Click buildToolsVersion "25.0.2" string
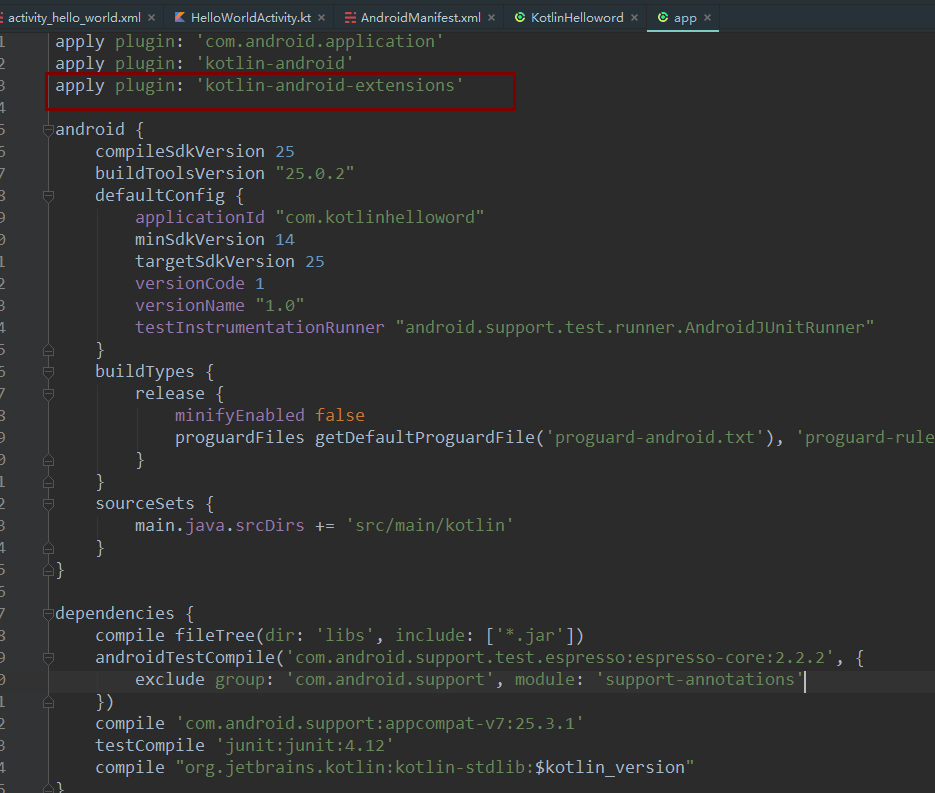Image resolution: width=935 pixels, height=793 pixels. coord(314,174)
